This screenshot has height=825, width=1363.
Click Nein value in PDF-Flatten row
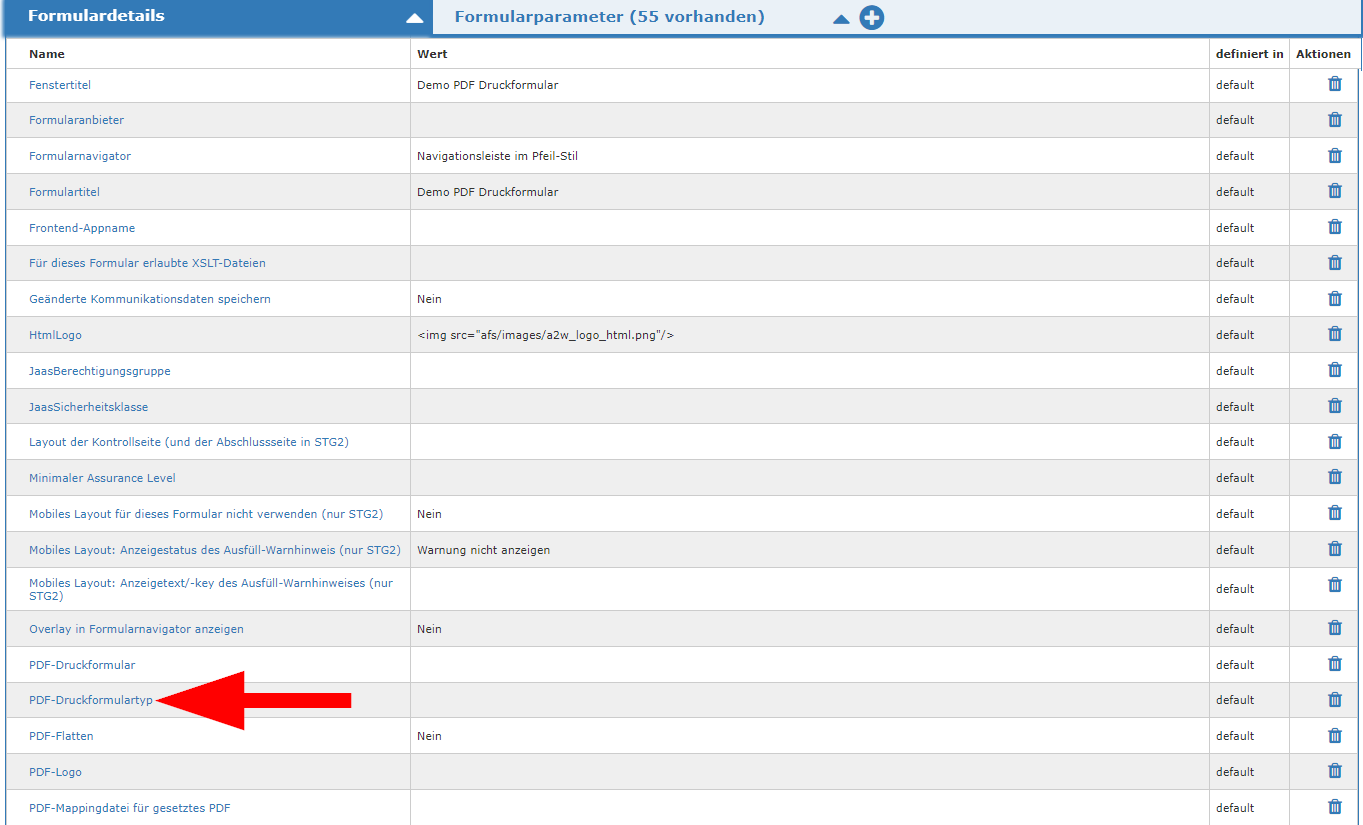click(429, 736)
